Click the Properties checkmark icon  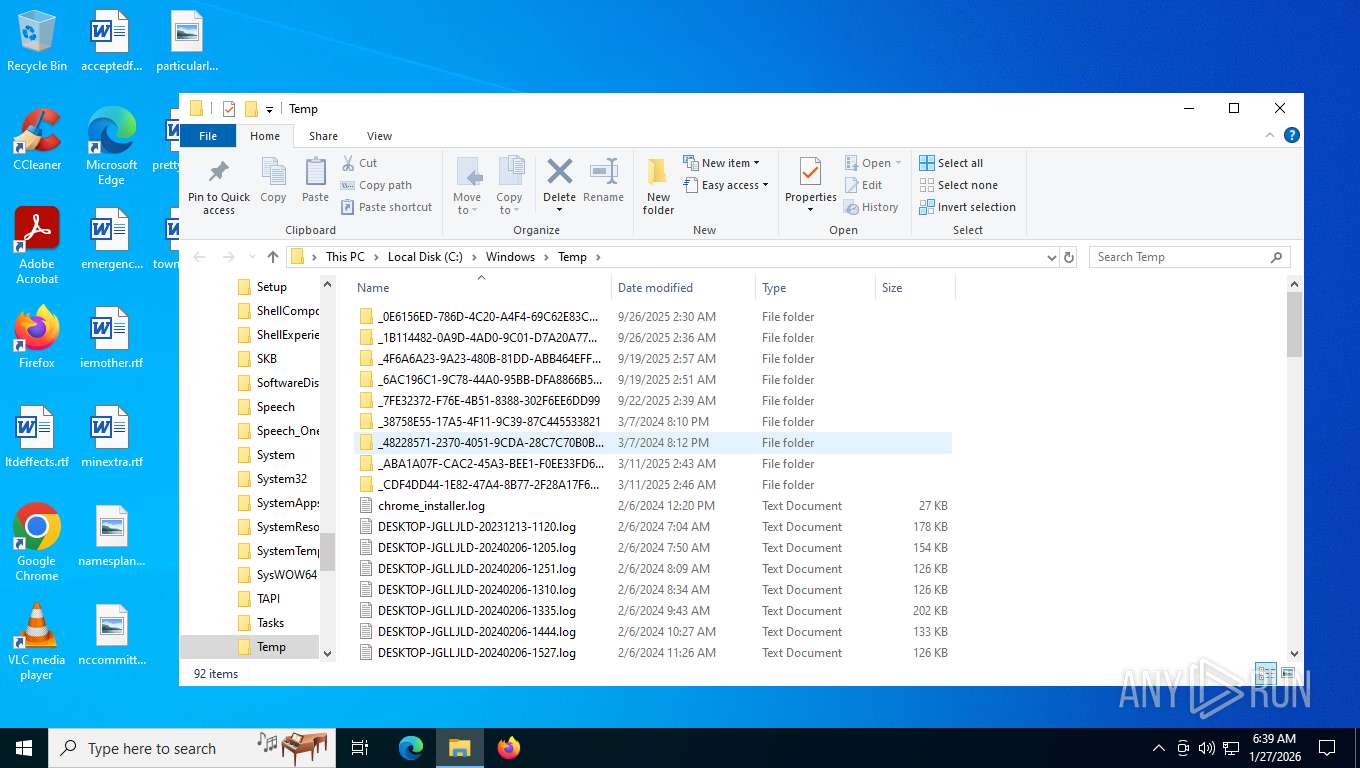[x=810, y=171]
